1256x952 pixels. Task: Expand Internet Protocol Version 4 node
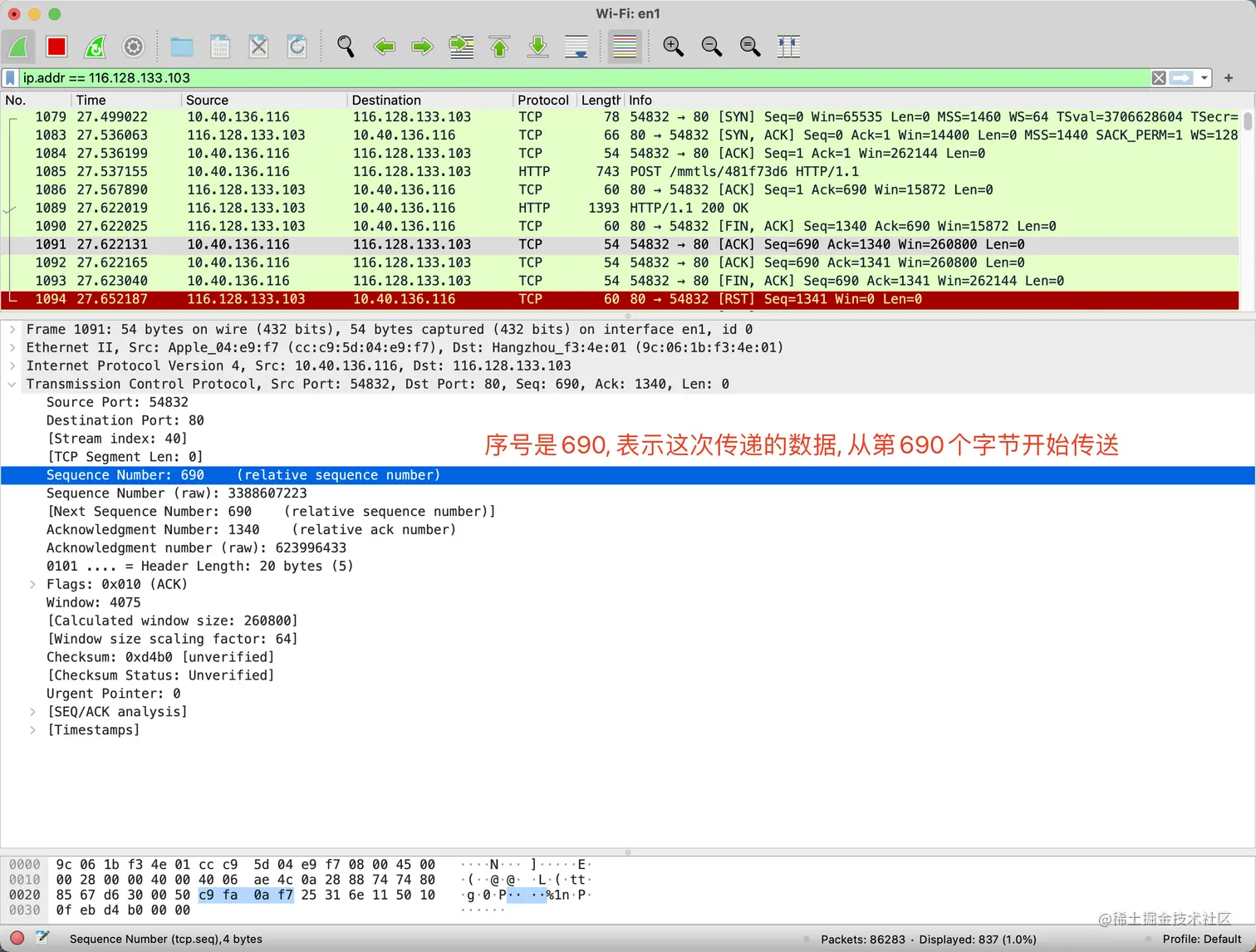click(x=12, y=366)
